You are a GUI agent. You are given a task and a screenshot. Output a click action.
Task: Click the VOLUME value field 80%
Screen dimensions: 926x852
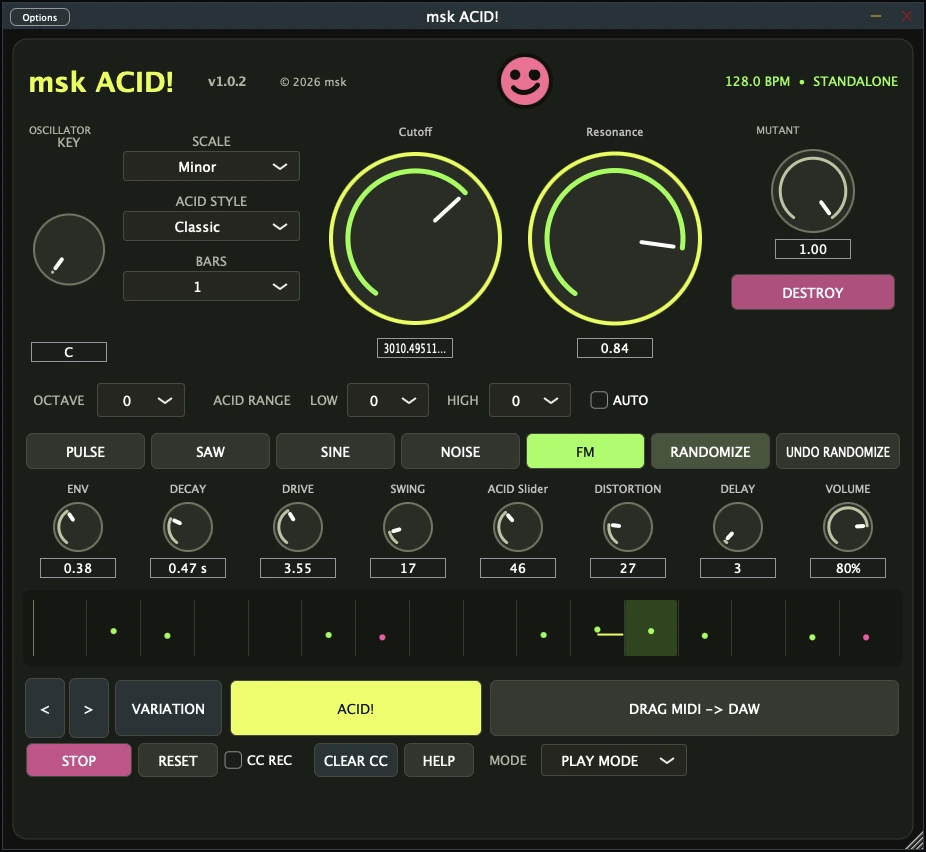847,568
